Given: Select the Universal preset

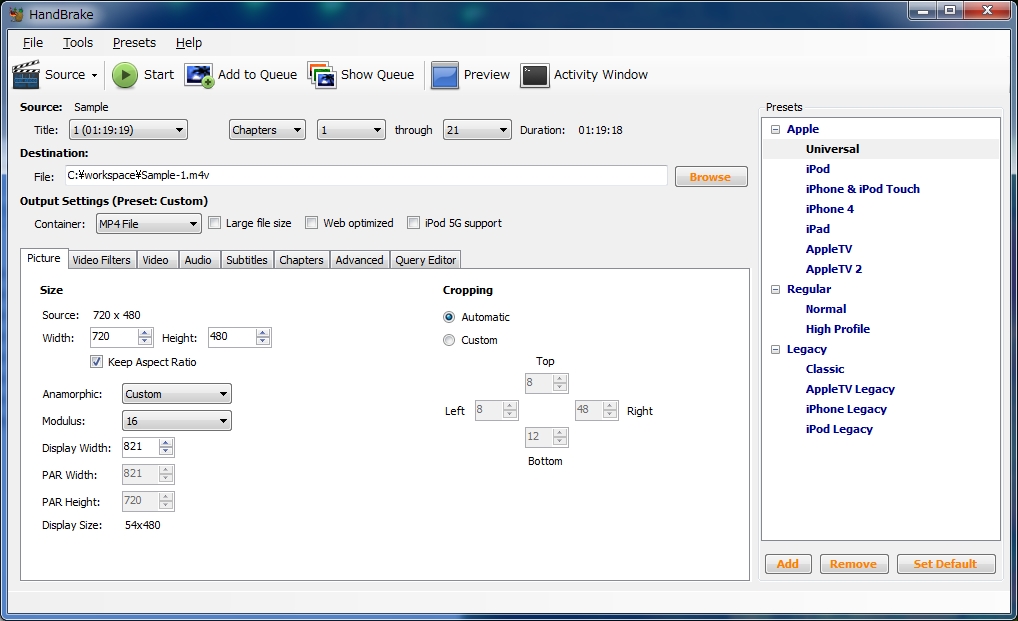Looking at the screenshot, I should (832, 149).
